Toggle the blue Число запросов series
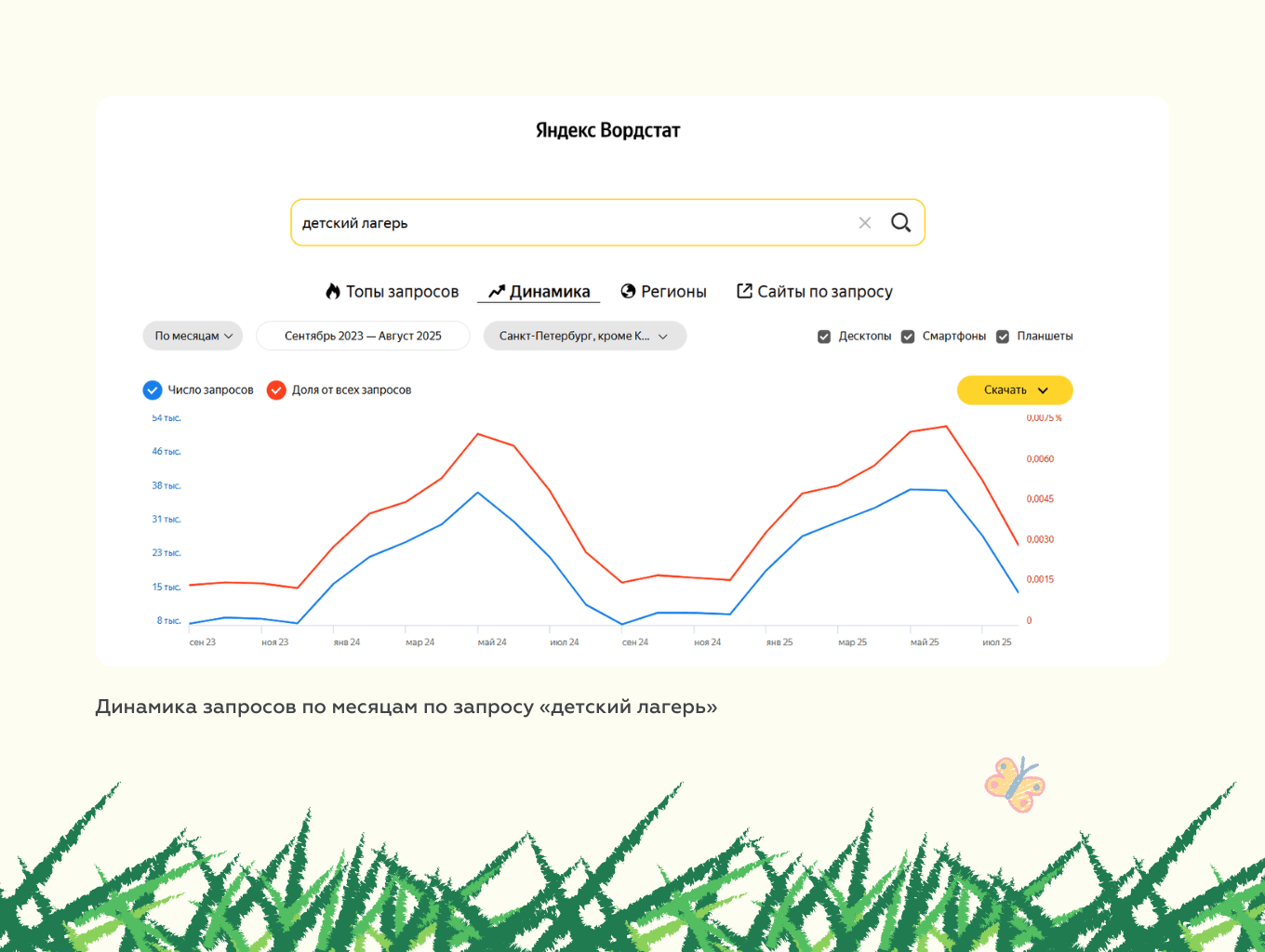Viewport: 1265px width, 952px height. pos(153,390)
